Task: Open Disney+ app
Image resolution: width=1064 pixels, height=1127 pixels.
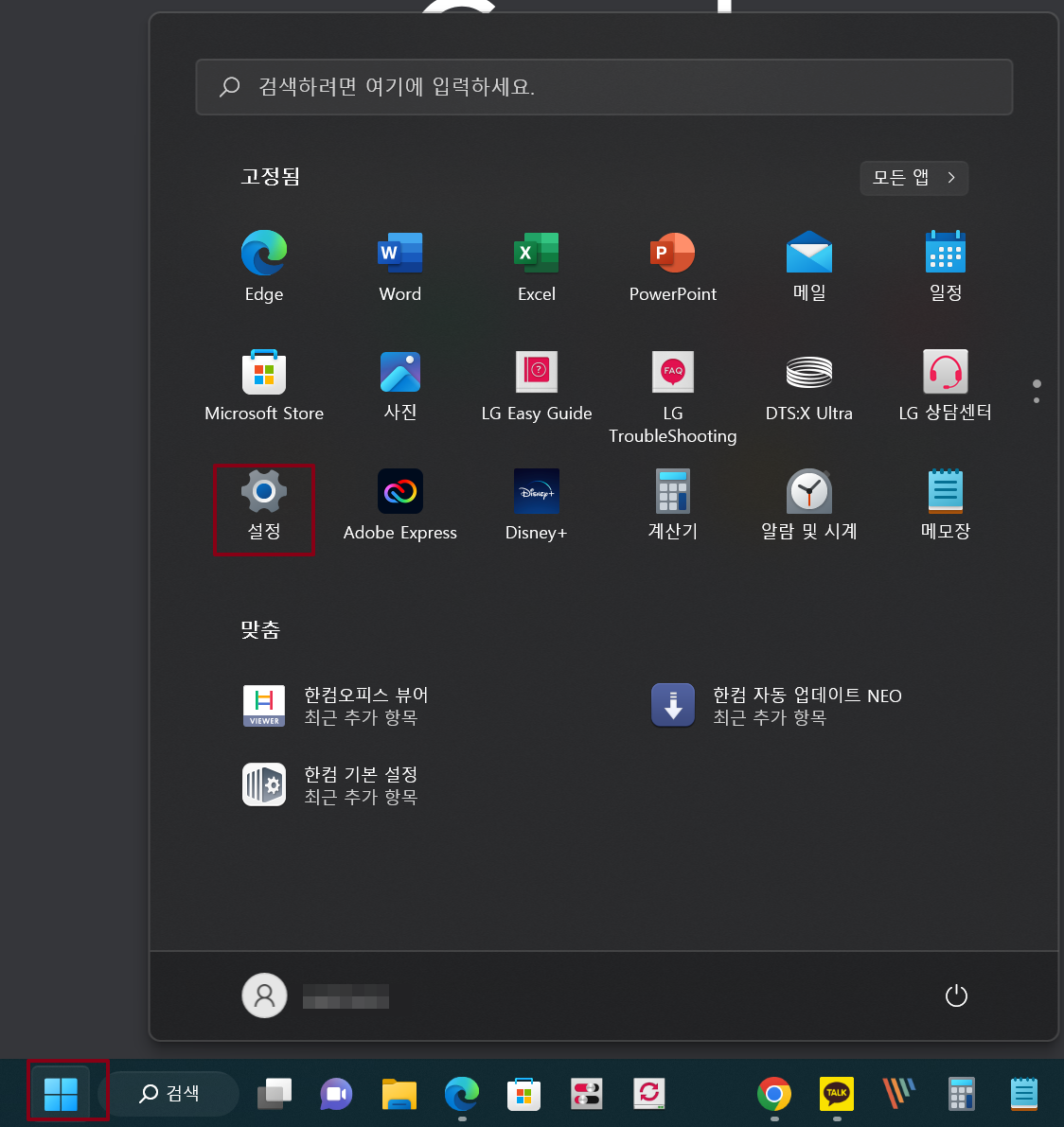Action: pyautogui.click(x=537, y=506)
